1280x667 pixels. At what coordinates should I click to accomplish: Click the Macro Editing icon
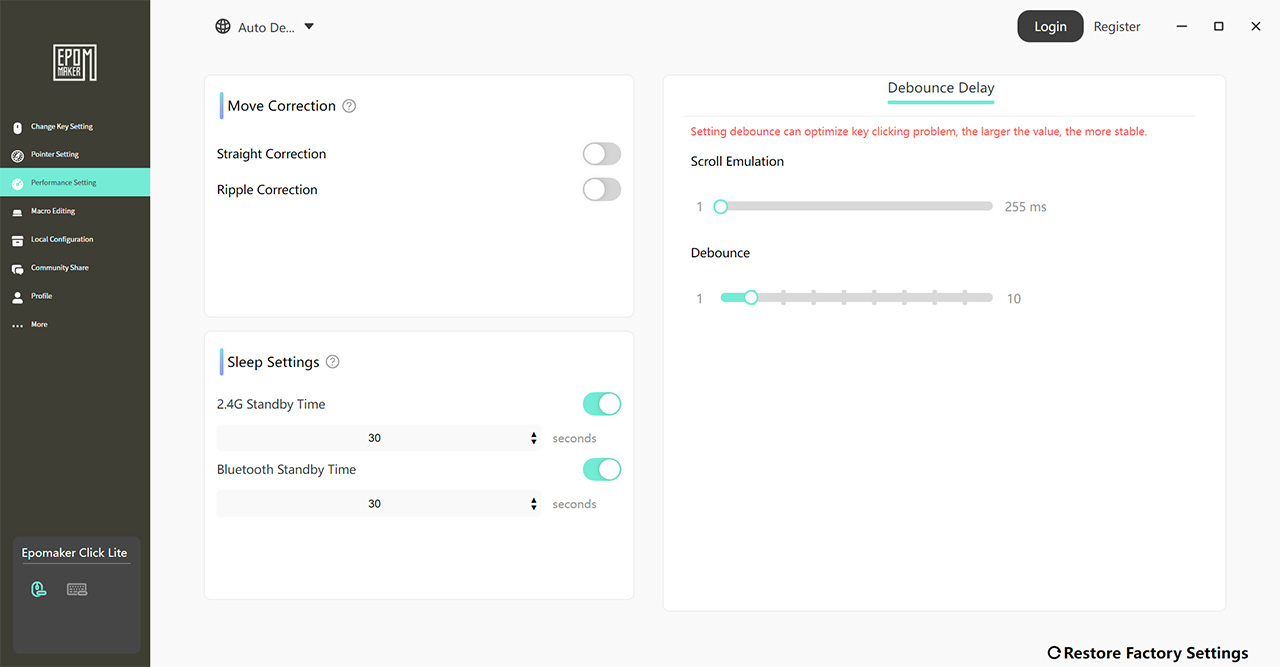tap(17, 212)
